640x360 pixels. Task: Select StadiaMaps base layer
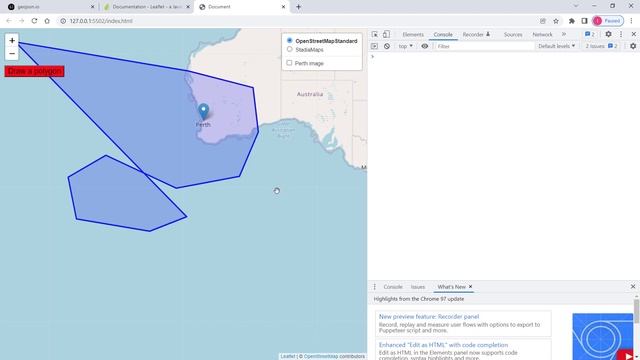click(x=289, y=49)
